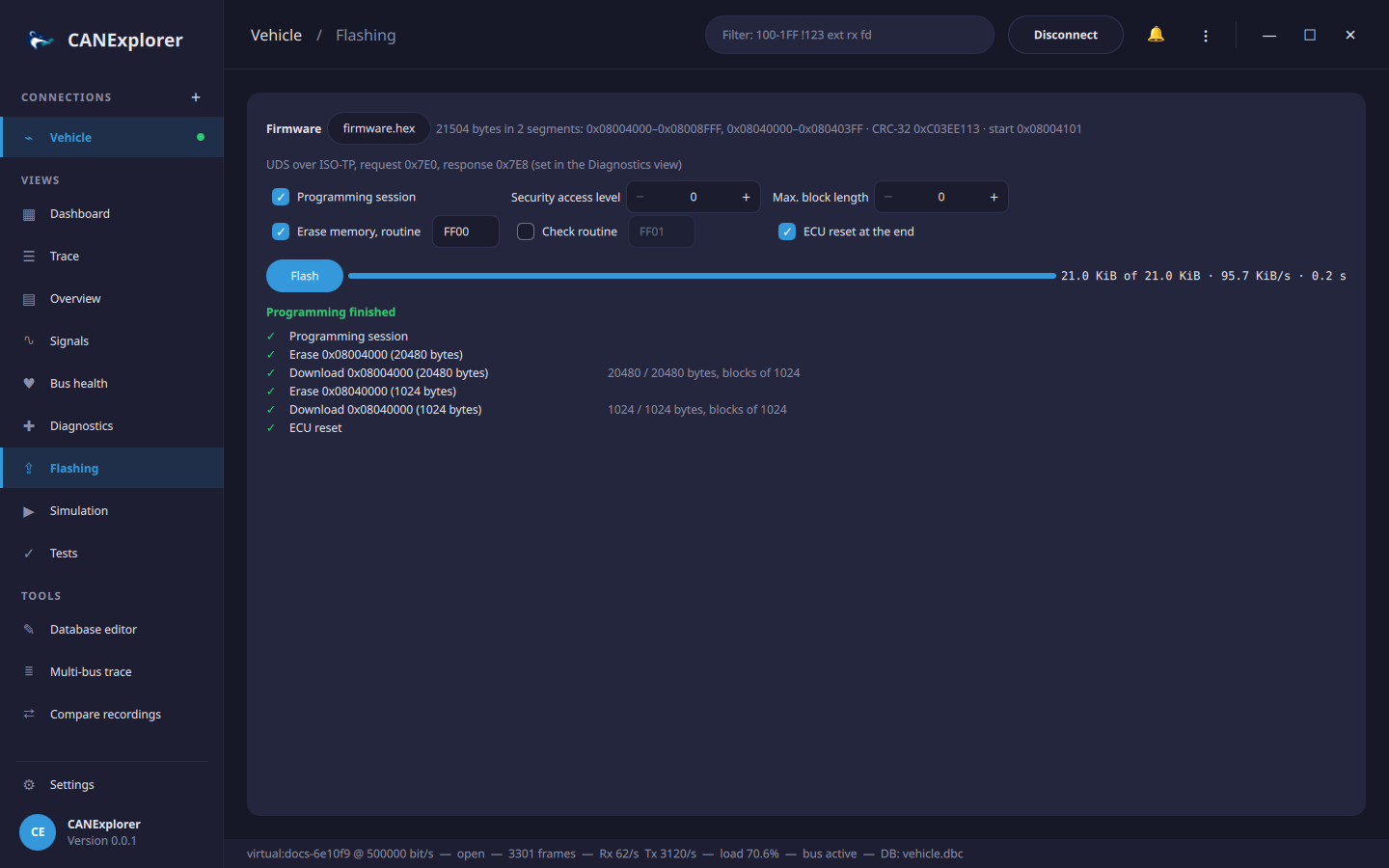The image size is (1389, 868).
Task: Click the Vehicle breadcrumb link
Action: [276, 36]
